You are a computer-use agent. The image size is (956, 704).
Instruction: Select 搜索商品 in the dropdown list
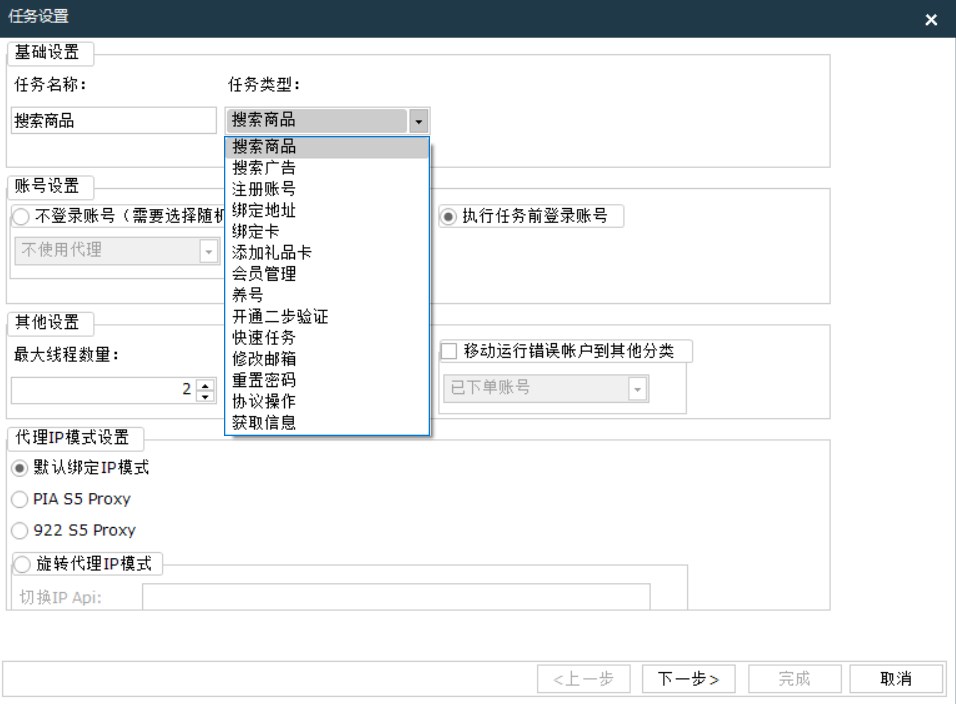[x=327, y=147]
